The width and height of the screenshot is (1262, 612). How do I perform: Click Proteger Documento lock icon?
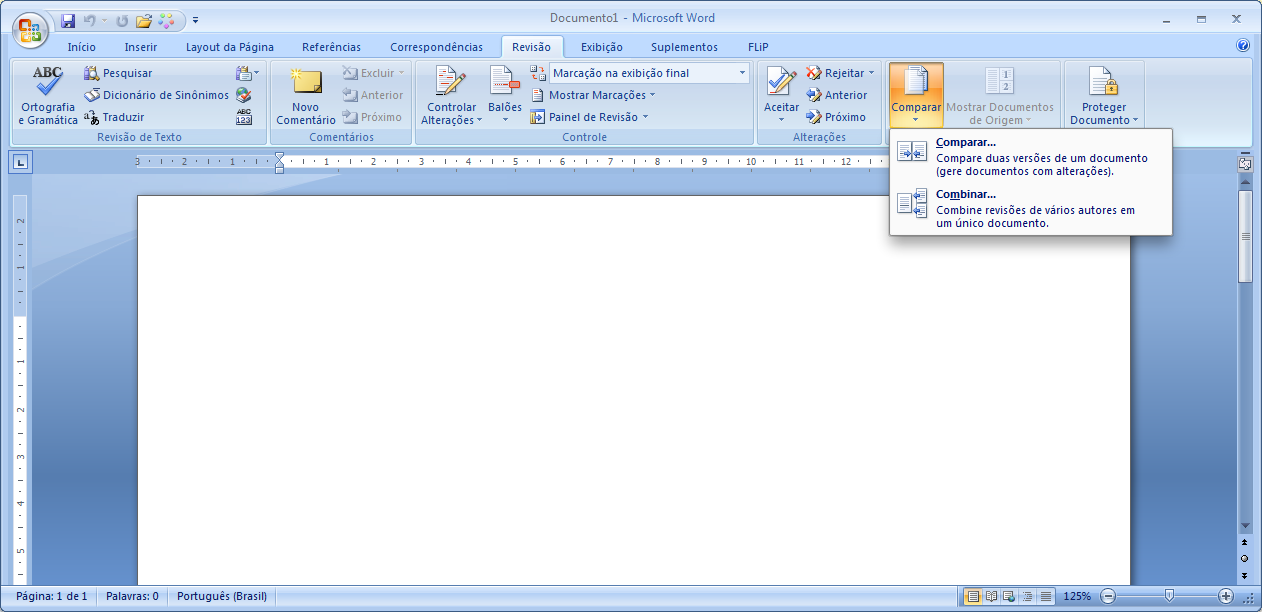coord(1103,82)
